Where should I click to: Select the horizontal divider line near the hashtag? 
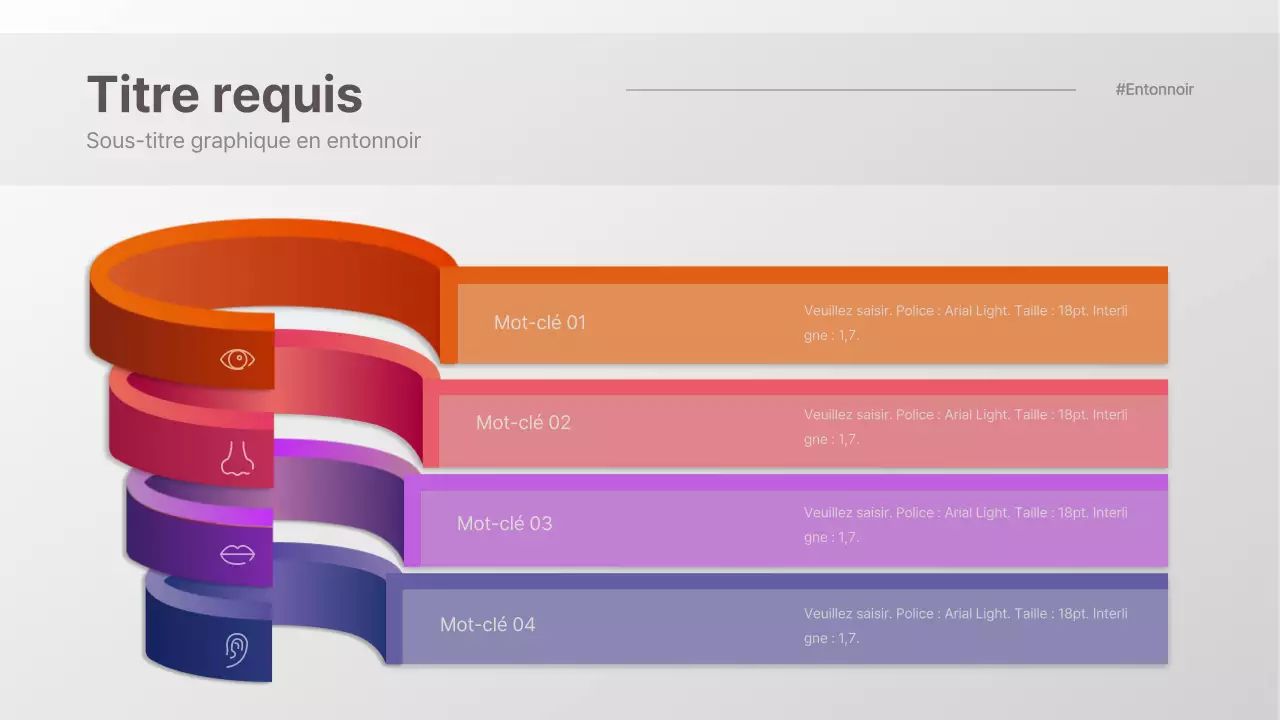tap(850, 89)
